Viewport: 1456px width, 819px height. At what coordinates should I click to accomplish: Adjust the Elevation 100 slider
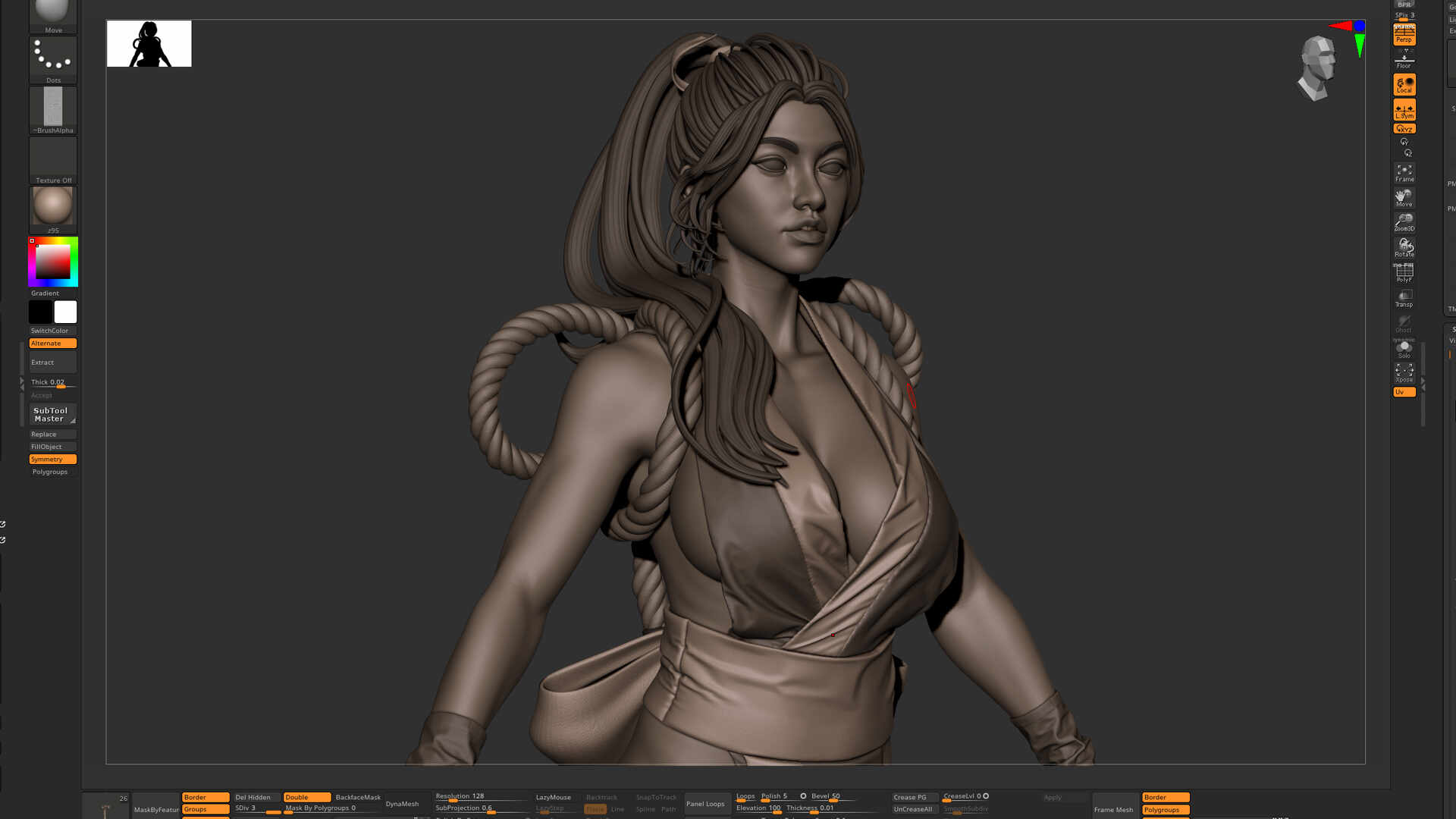click(x=758, y=808)
